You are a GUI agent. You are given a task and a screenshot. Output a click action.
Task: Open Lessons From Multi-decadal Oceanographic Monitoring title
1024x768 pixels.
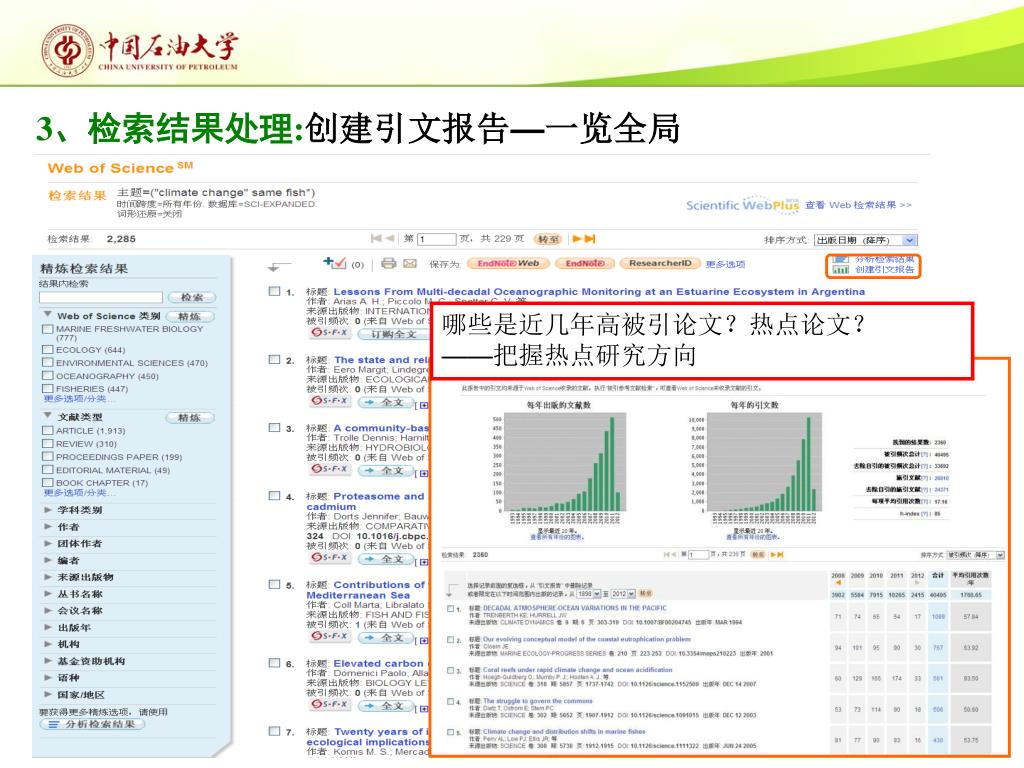tap(599, 291)
